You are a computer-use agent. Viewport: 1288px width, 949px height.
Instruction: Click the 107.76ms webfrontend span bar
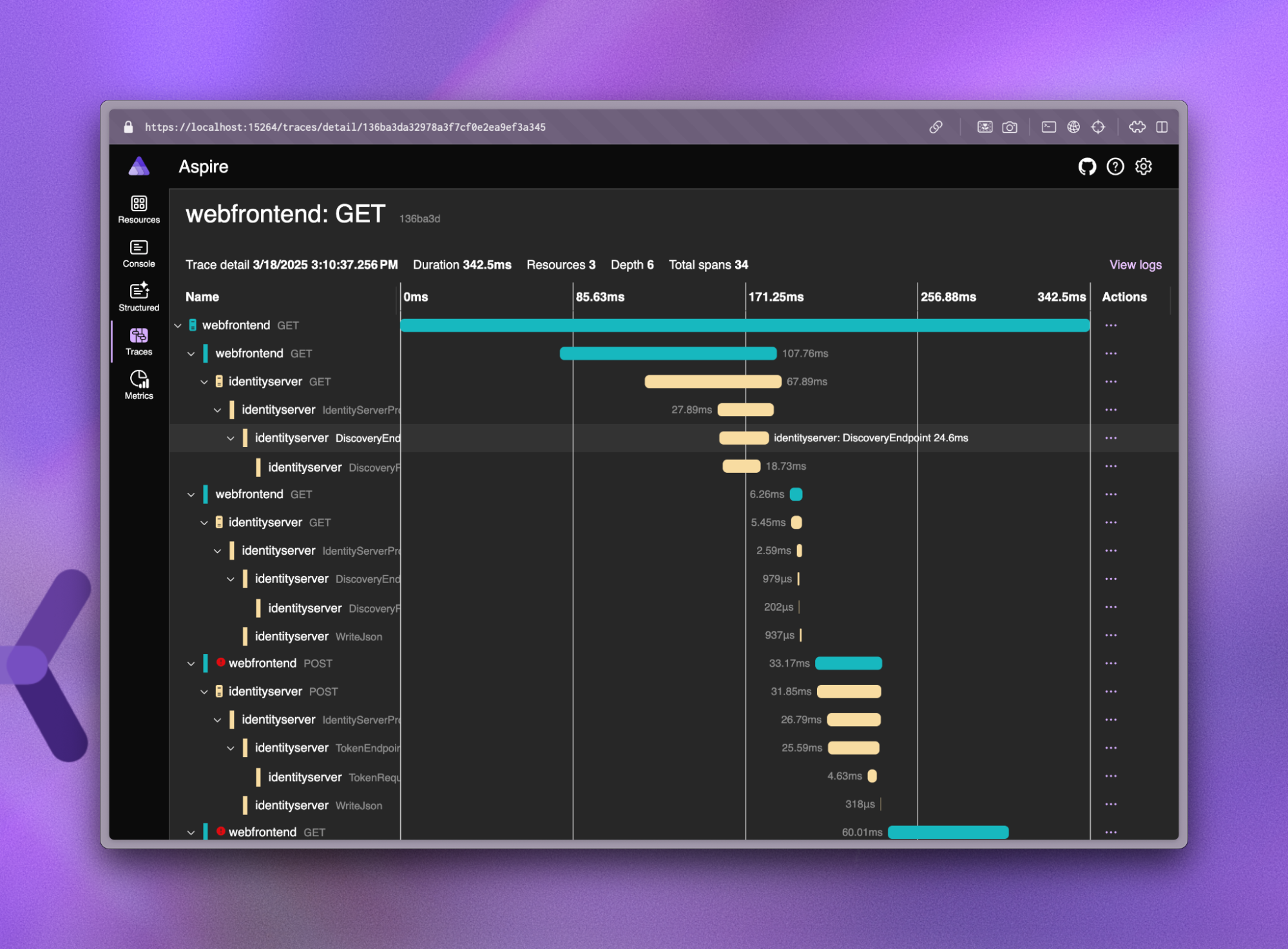click(x=668, y=354)
